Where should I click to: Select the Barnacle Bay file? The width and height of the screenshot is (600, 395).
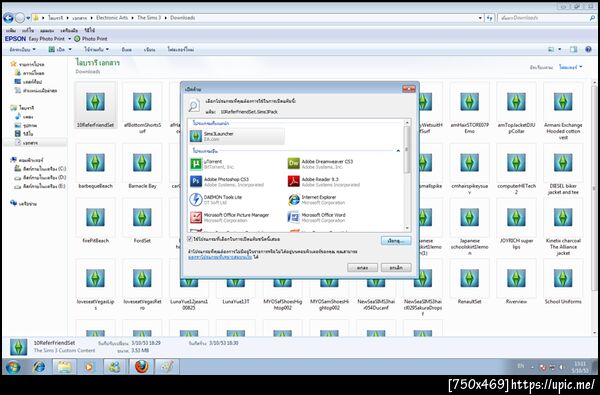tap(142, 167)
